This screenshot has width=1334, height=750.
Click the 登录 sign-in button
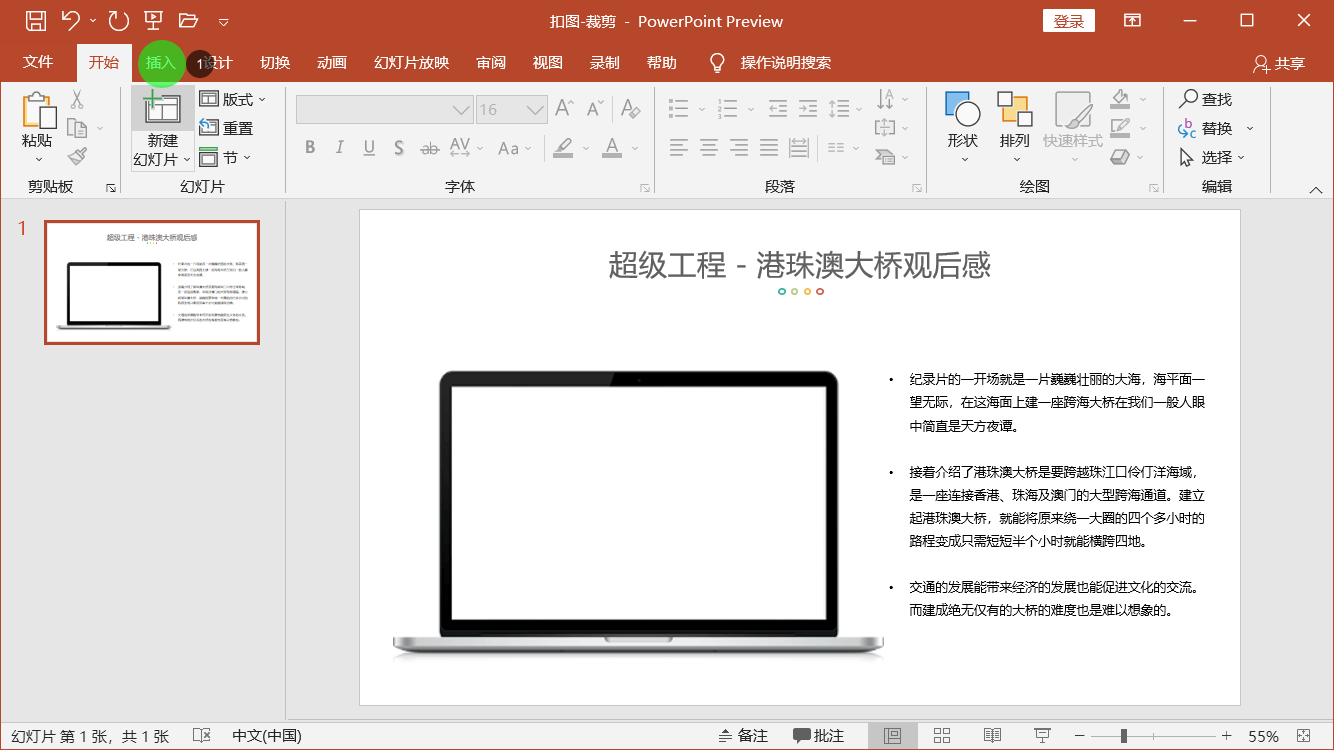point(1069,21)
